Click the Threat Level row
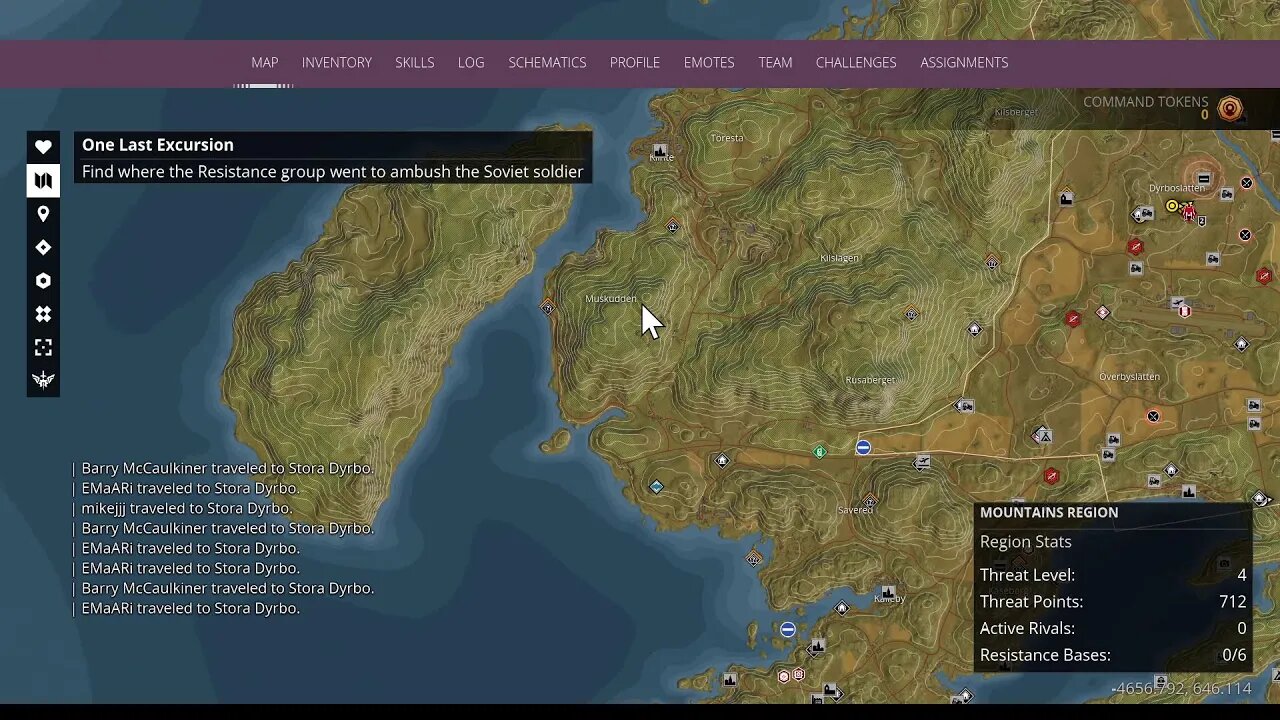This screenshot has width=1280, height=720. click(x=1113, y=575)
